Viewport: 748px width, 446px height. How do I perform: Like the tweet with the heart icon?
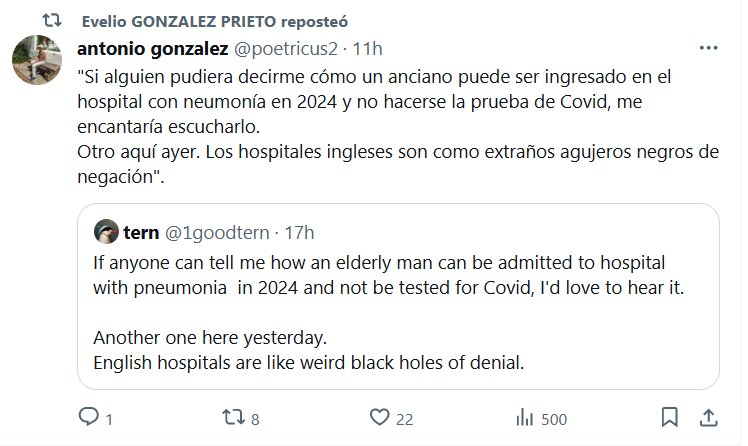pyautogui.click(x=379, y=417)
